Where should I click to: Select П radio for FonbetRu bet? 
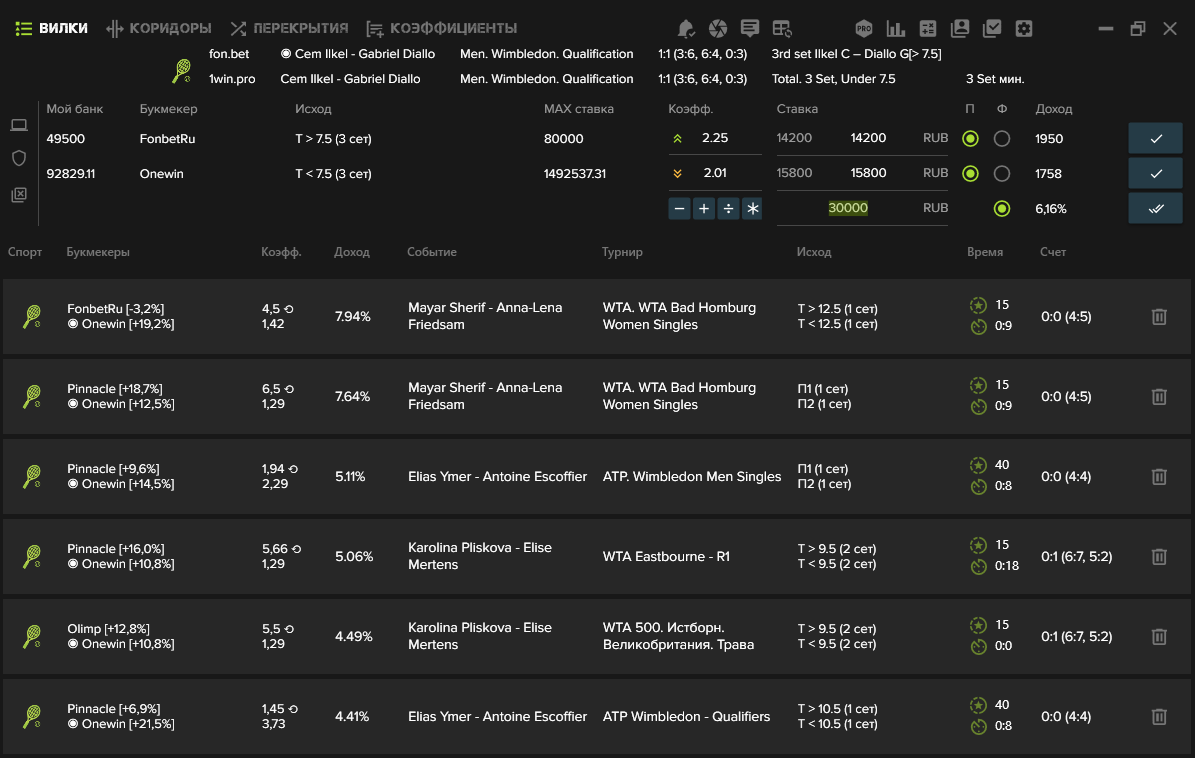tap(970, 139)
